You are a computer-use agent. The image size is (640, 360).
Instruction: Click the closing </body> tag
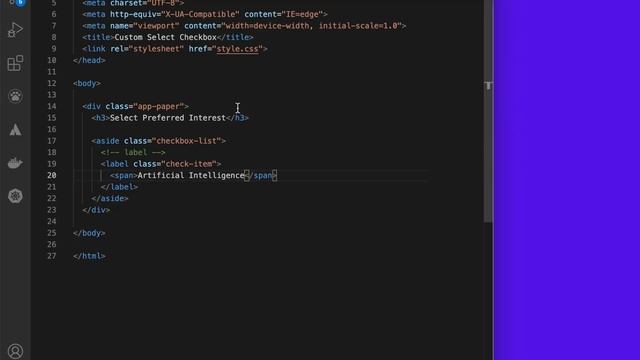(x=89, y=233)
